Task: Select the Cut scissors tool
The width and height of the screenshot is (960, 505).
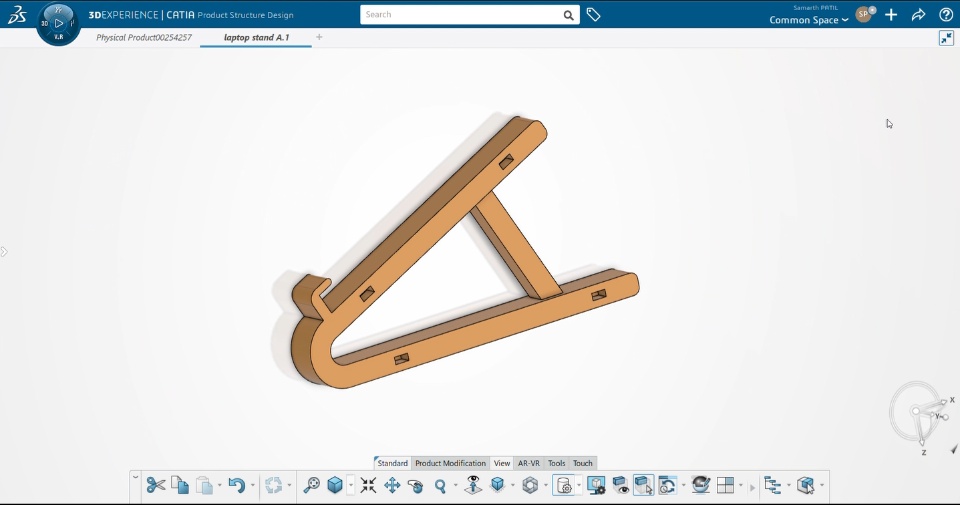Action: pos(156,485)
